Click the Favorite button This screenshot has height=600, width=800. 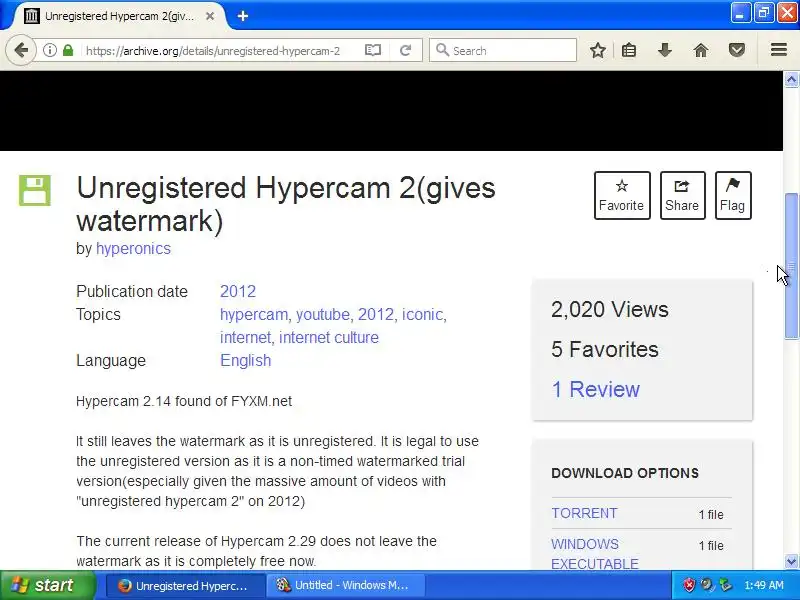(622, 195)
